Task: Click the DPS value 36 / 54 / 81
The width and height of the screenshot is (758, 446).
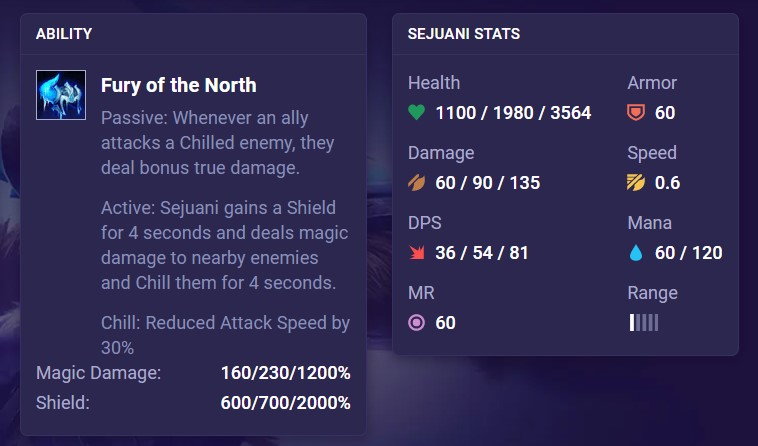Action: 481,253
